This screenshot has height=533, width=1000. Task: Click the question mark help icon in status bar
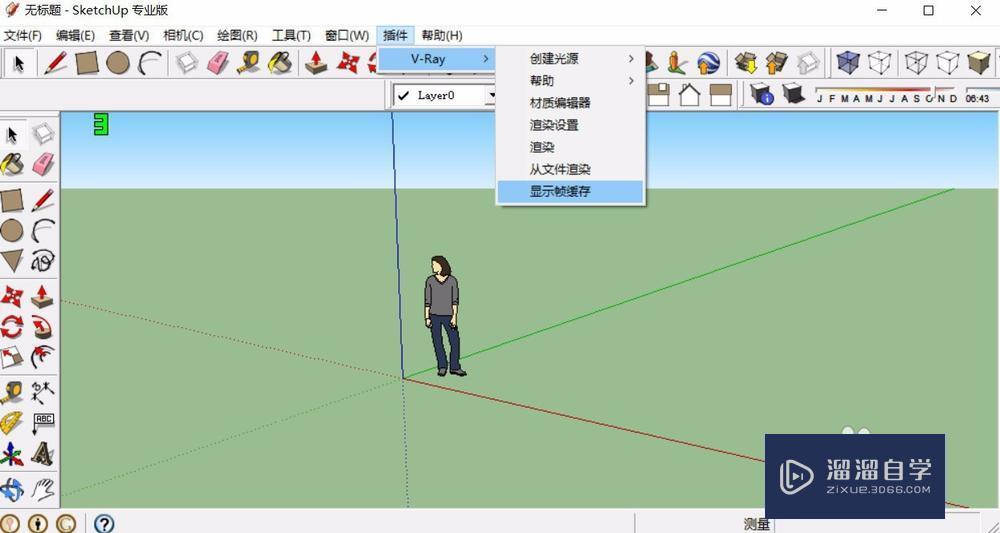click(x=104, y=523)
